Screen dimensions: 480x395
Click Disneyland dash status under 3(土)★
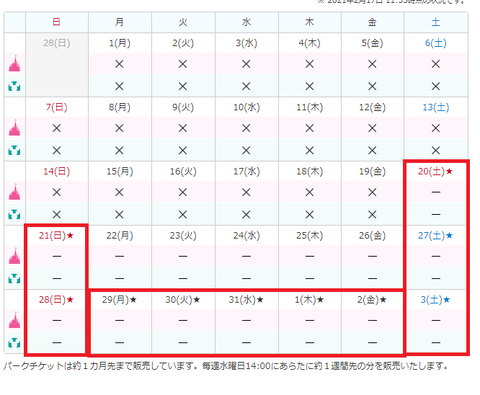(x=436, y=320)
